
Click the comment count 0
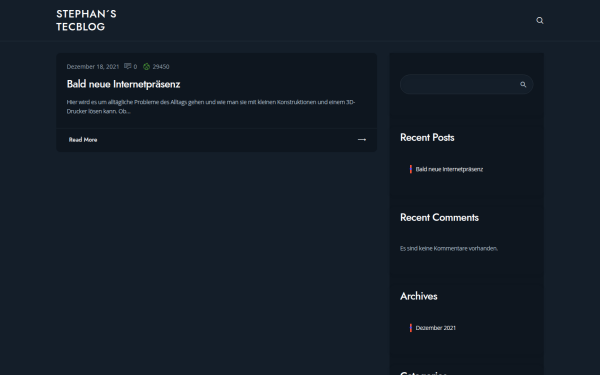pos(135,67)
